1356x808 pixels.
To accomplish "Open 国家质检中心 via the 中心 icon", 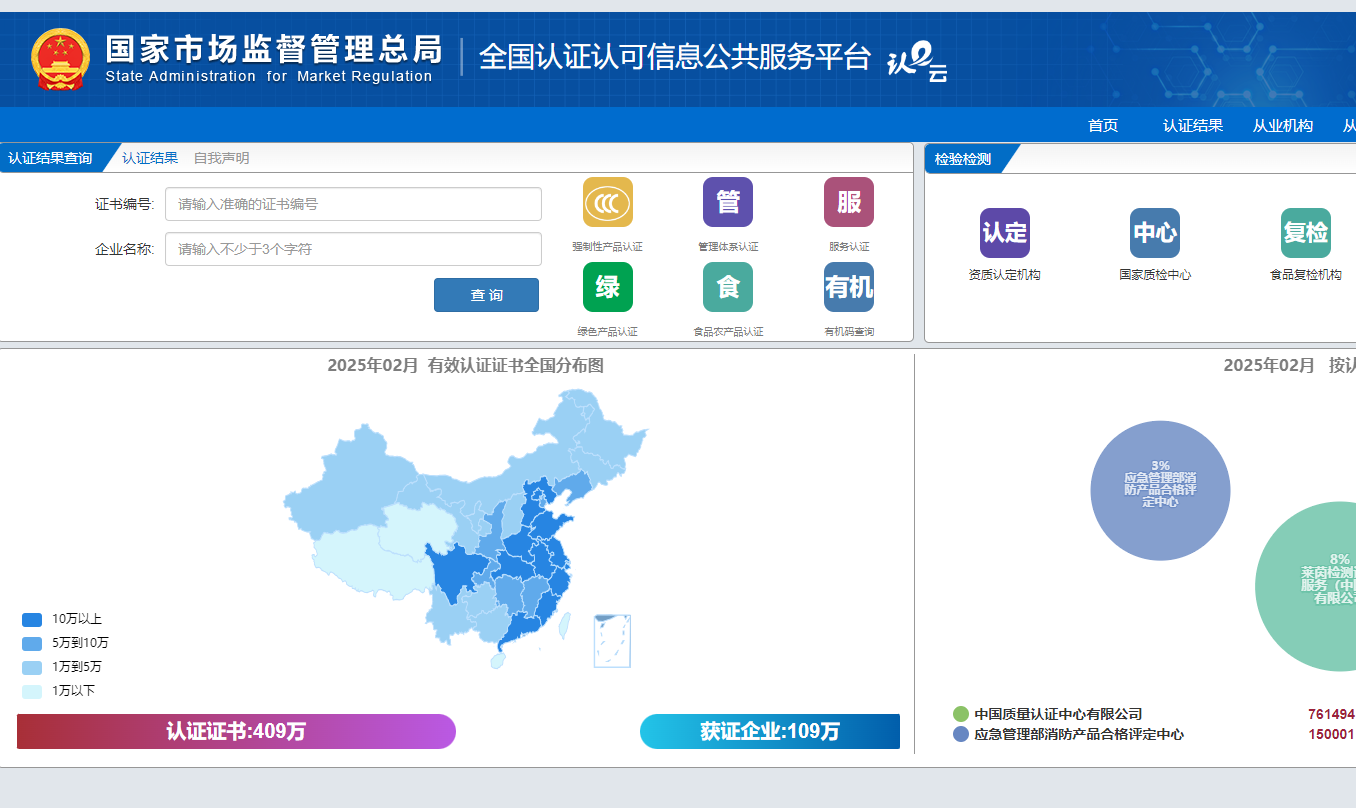I will [1155, 232].
